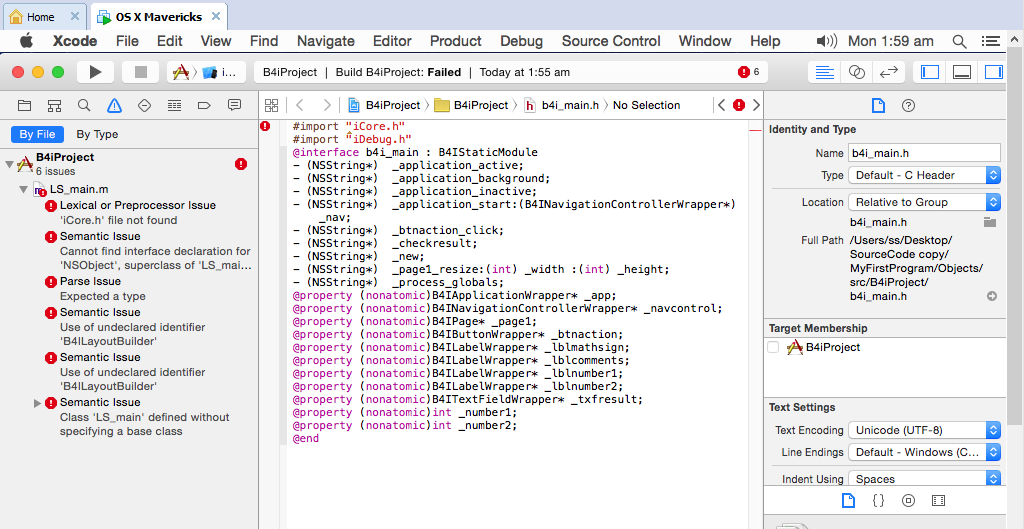Show the Debug navigator
The width and height of the screenshot is (1024, 529).
[x=174, y=105]
